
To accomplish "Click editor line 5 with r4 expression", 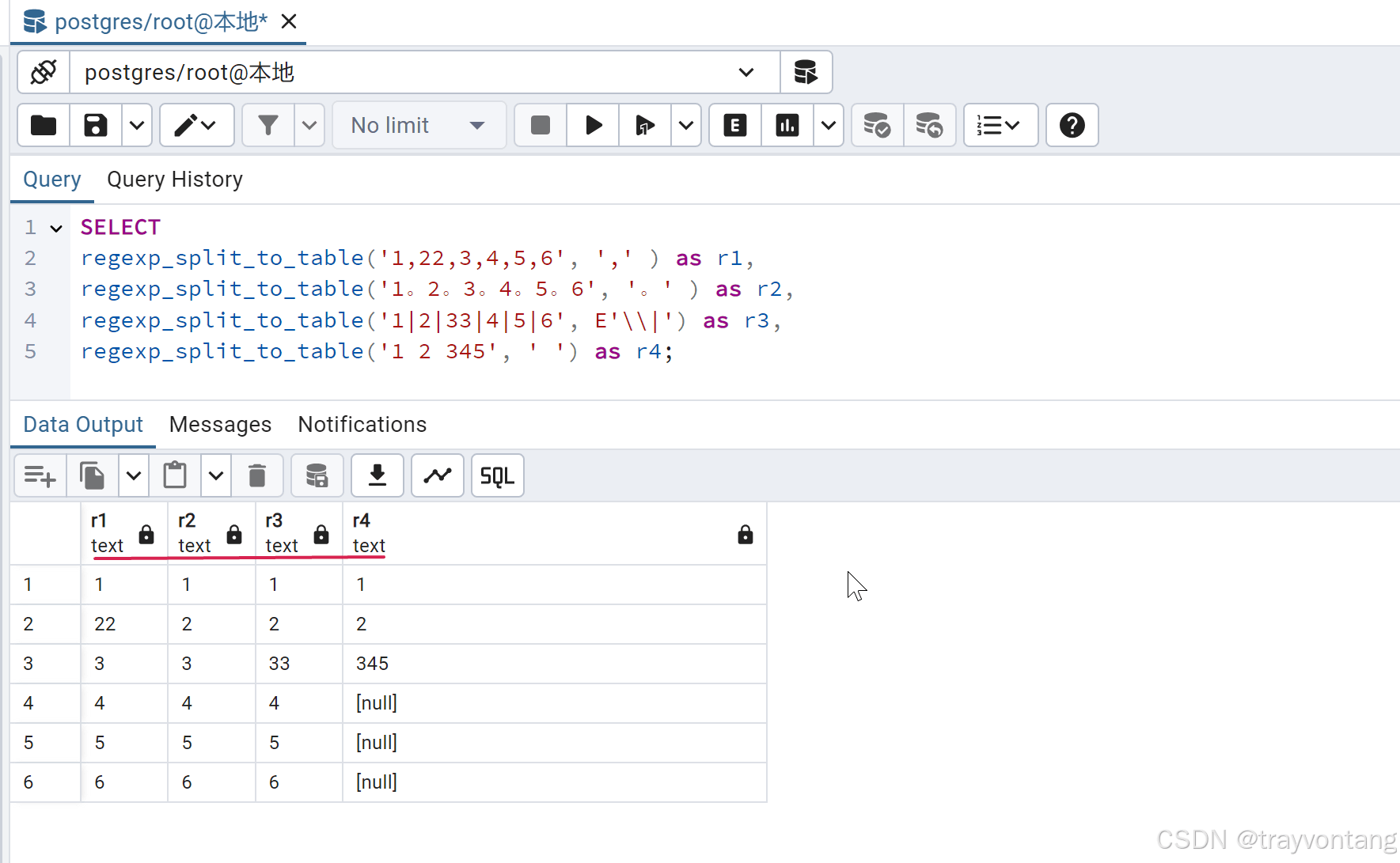I will [x=377, y=351].
